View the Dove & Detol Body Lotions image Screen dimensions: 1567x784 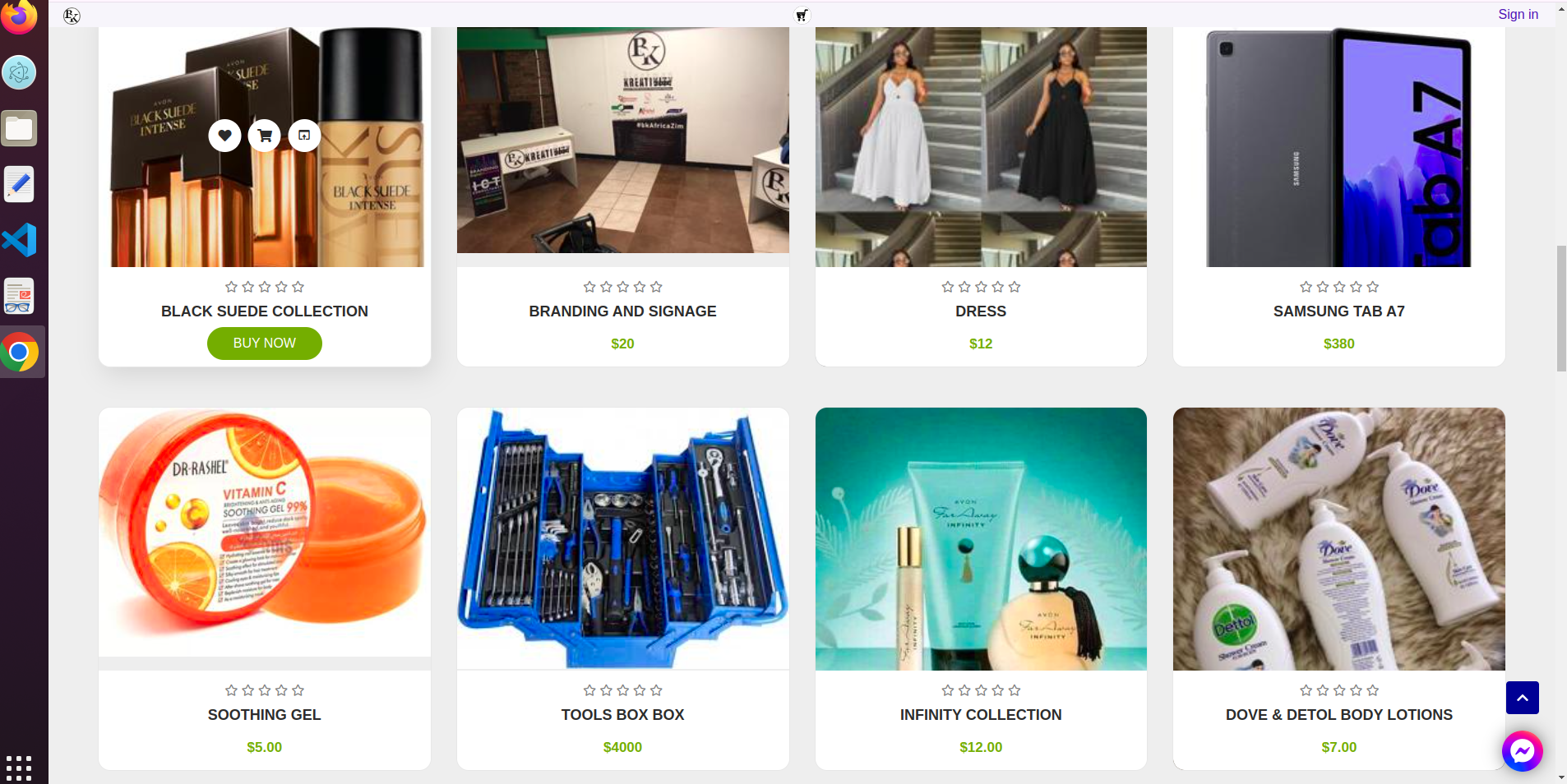(x=1338, y=539)
